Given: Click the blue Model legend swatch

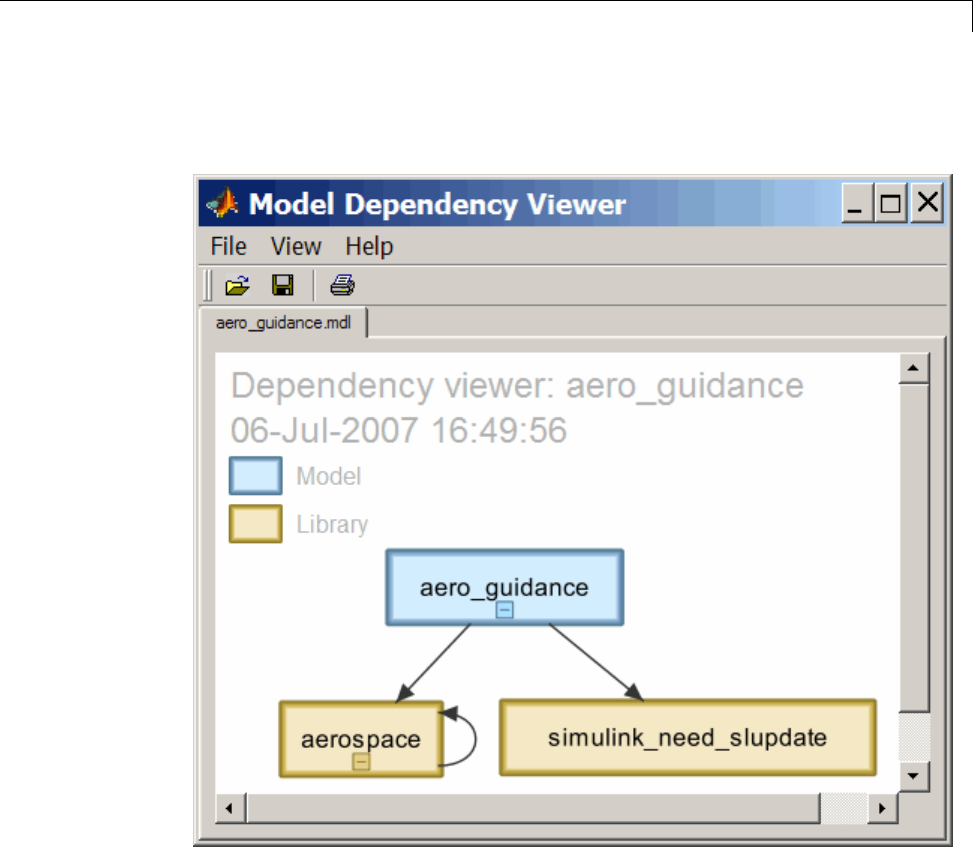Looking at the screenshot, I should point(256,476).
